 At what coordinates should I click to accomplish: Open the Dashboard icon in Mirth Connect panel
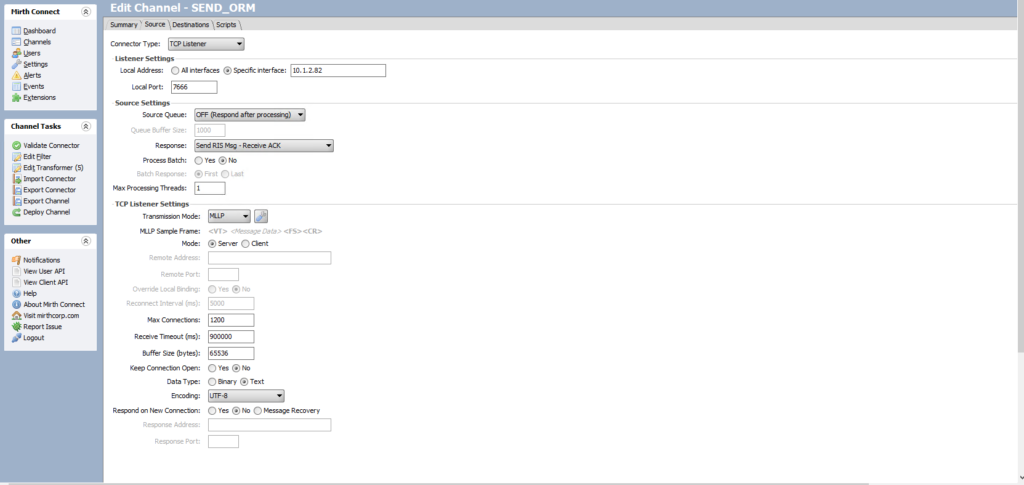[x=16, y=31]
